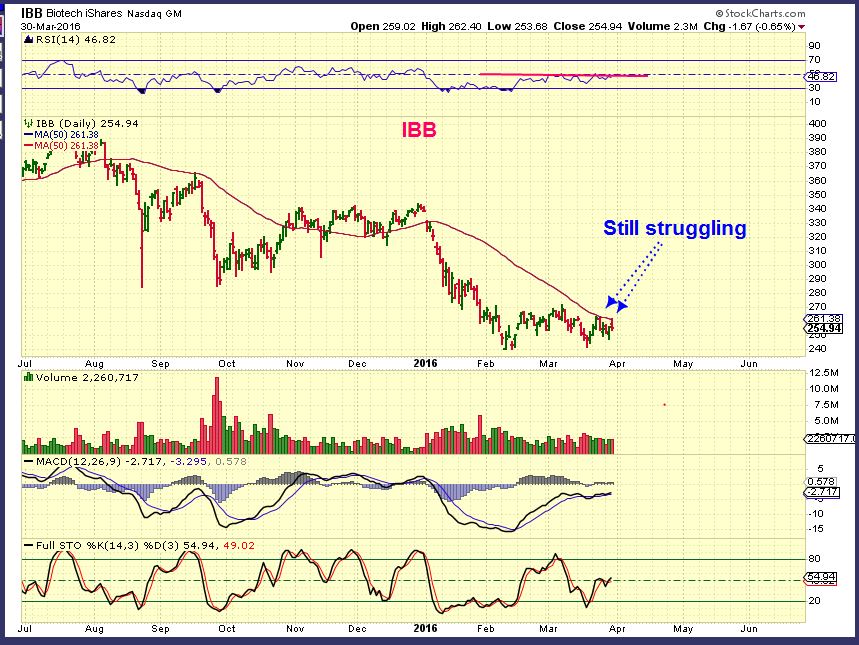
Task: Click the candlestick legend icon before IBB (Daily)
Action: click(x=28, y=123)
